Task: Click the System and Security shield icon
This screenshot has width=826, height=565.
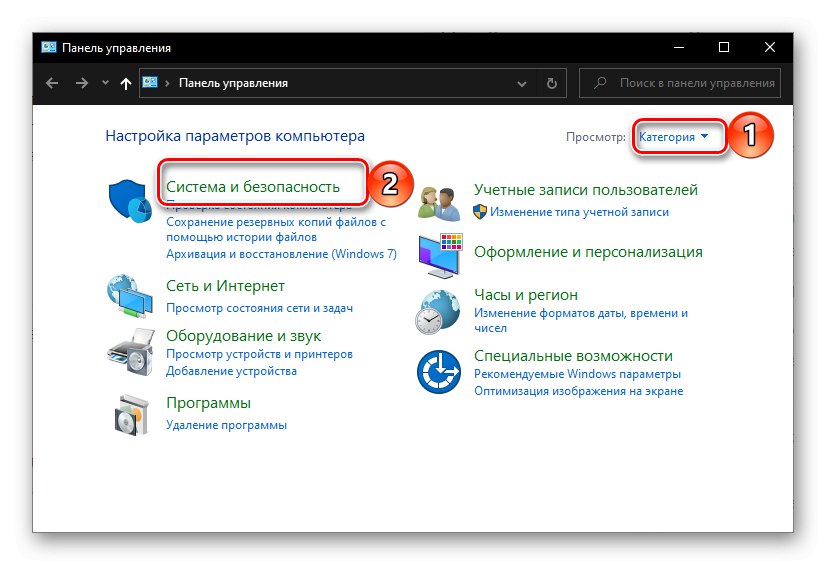Action: click(130, 201)
